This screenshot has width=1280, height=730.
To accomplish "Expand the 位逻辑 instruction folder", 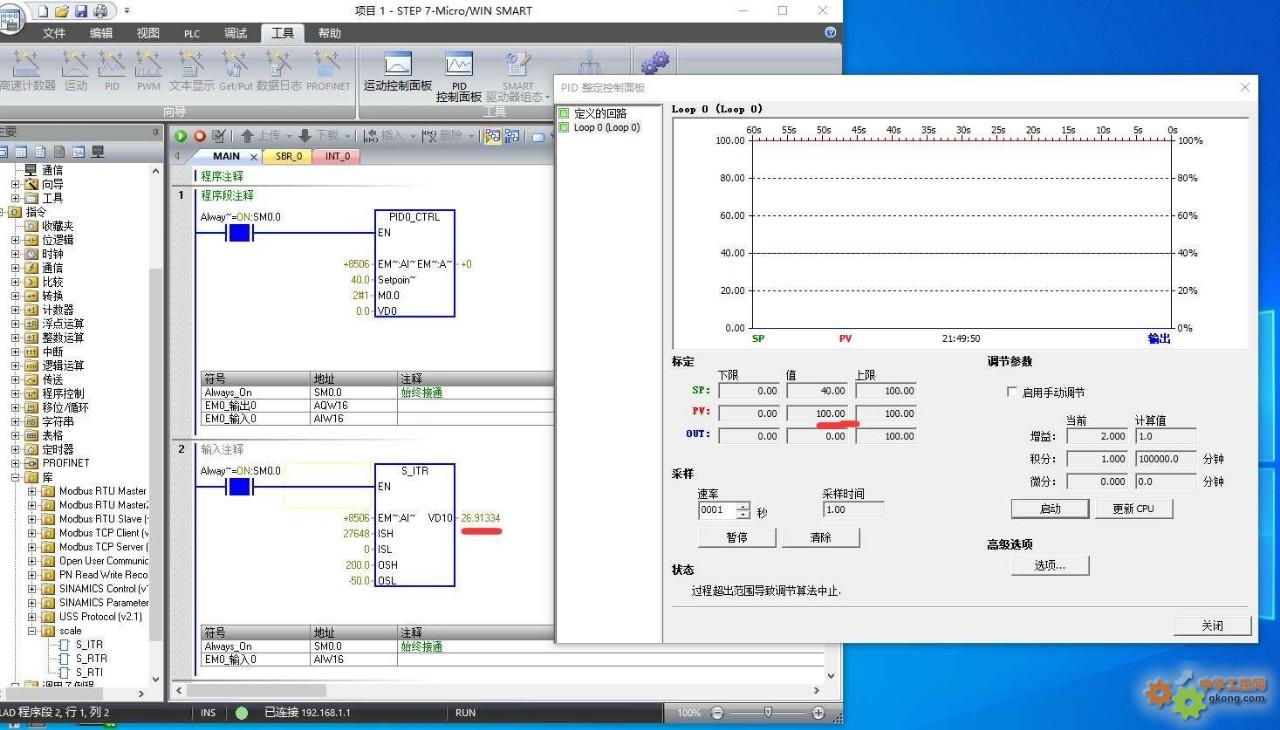I will 15,240.
